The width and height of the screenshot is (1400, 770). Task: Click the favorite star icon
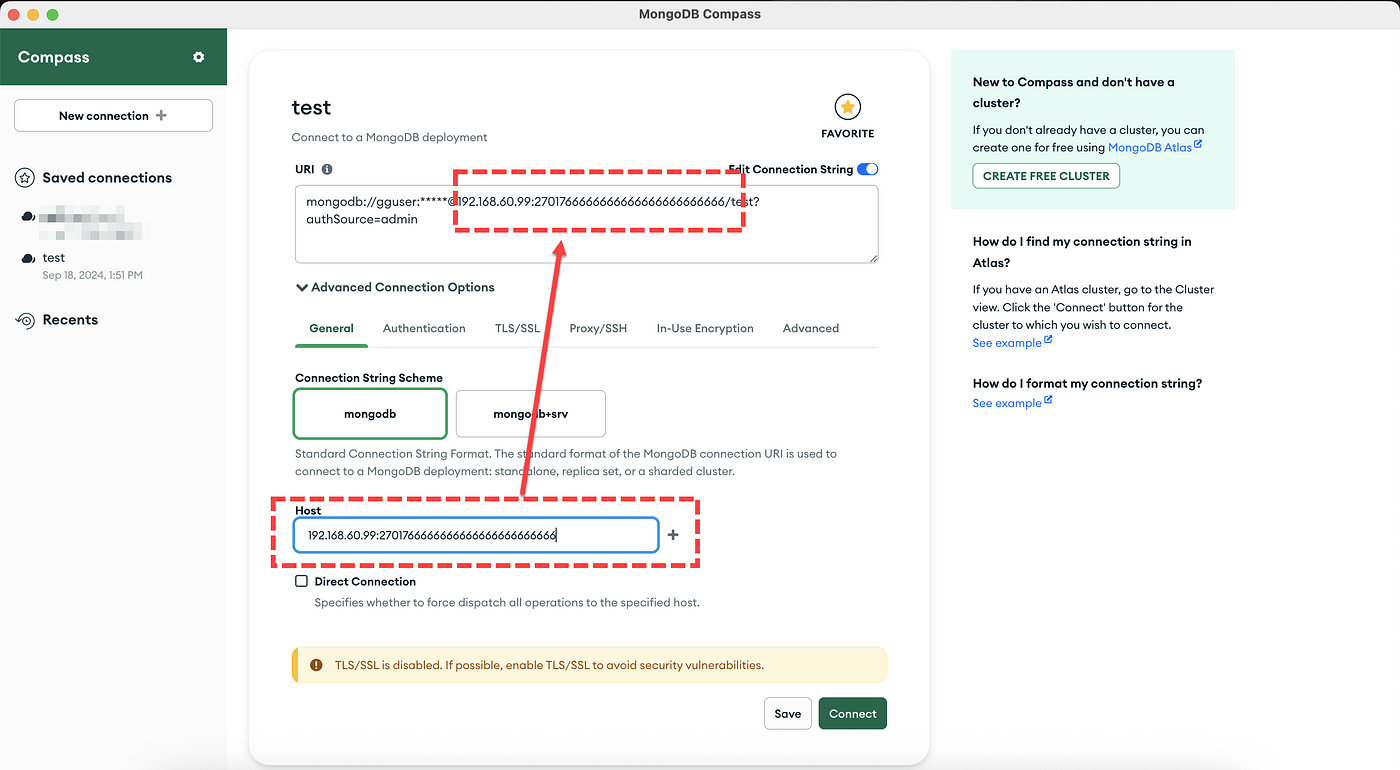pos(847,107)
